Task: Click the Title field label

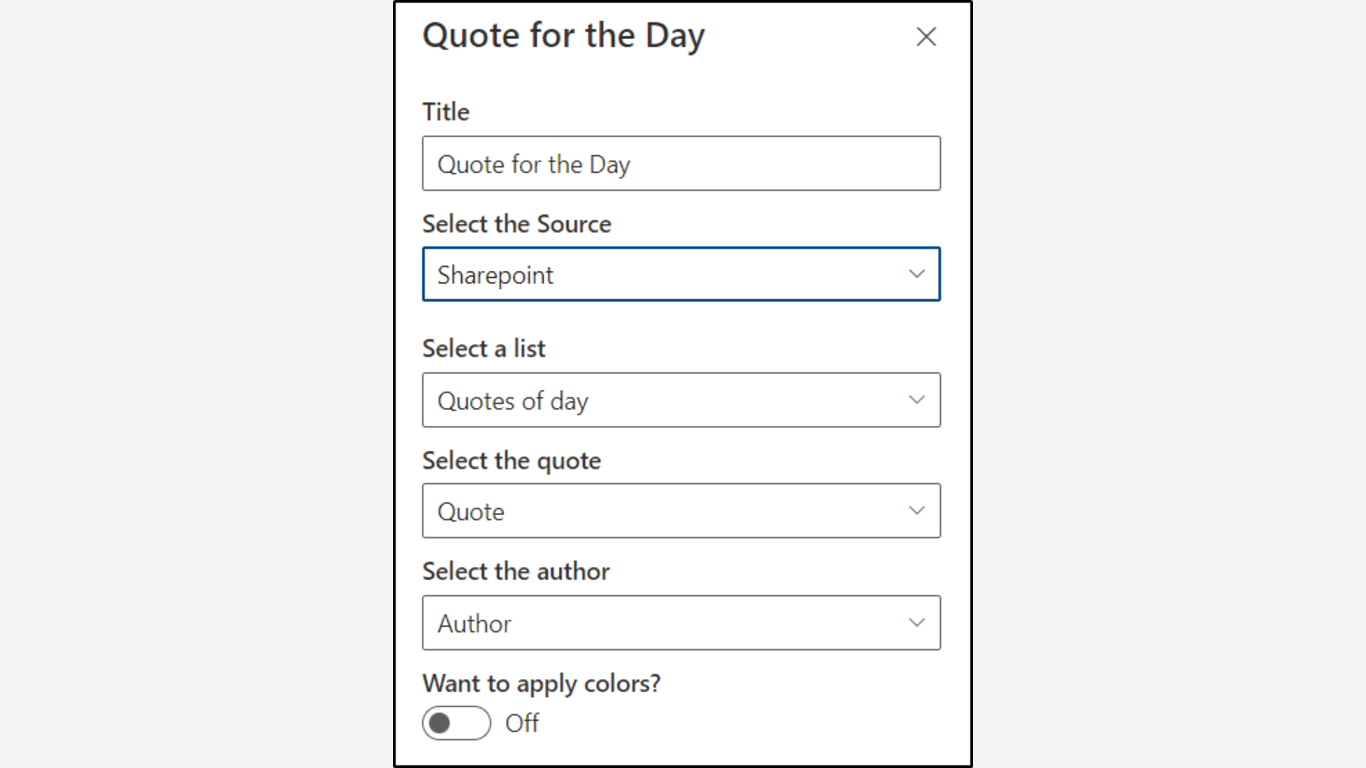Action: [x=446, y=112]
